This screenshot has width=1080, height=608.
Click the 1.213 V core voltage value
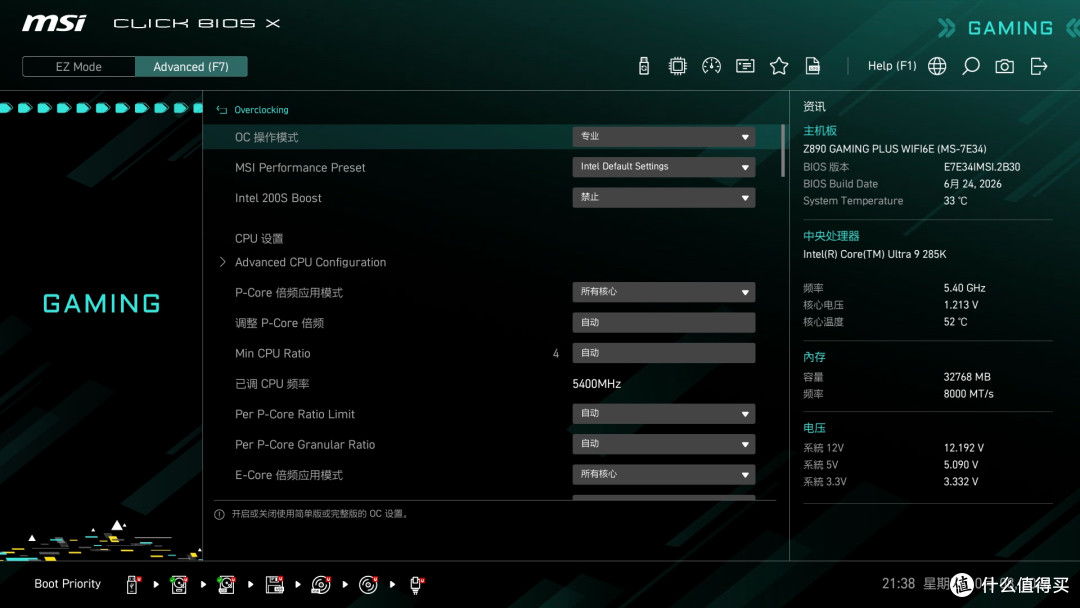(960, 305)
